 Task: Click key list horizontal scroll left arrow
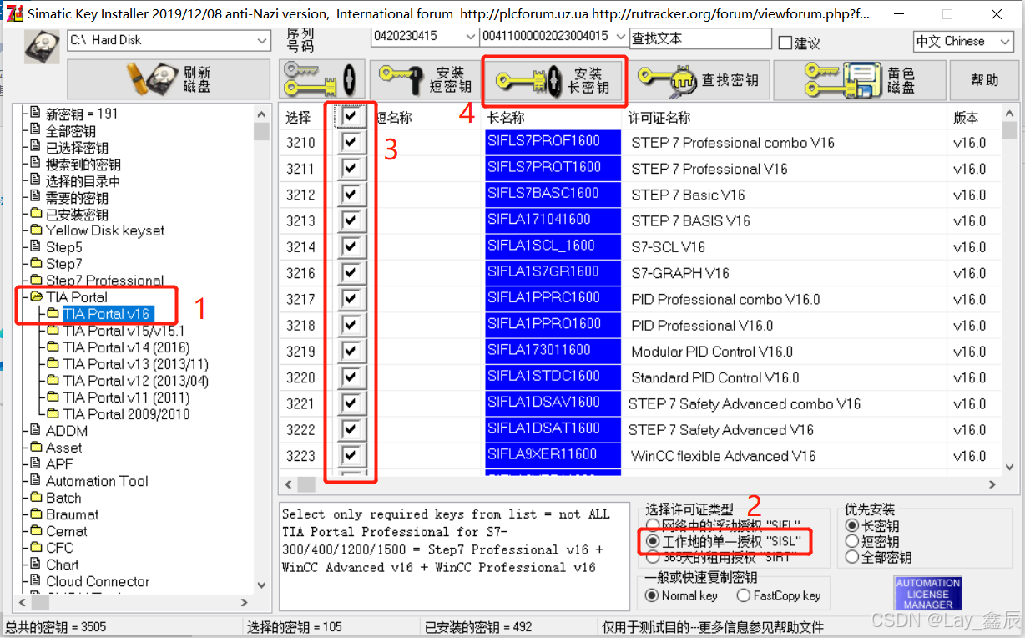coord(288,484)
